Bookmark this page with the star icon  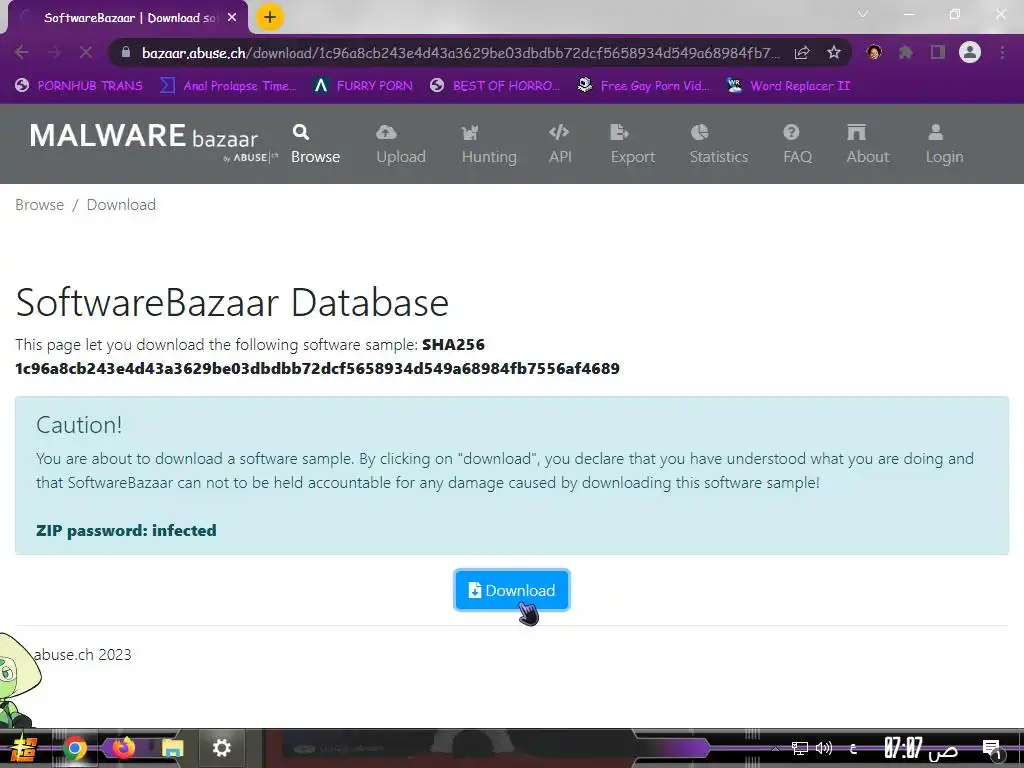coord(833,52)
